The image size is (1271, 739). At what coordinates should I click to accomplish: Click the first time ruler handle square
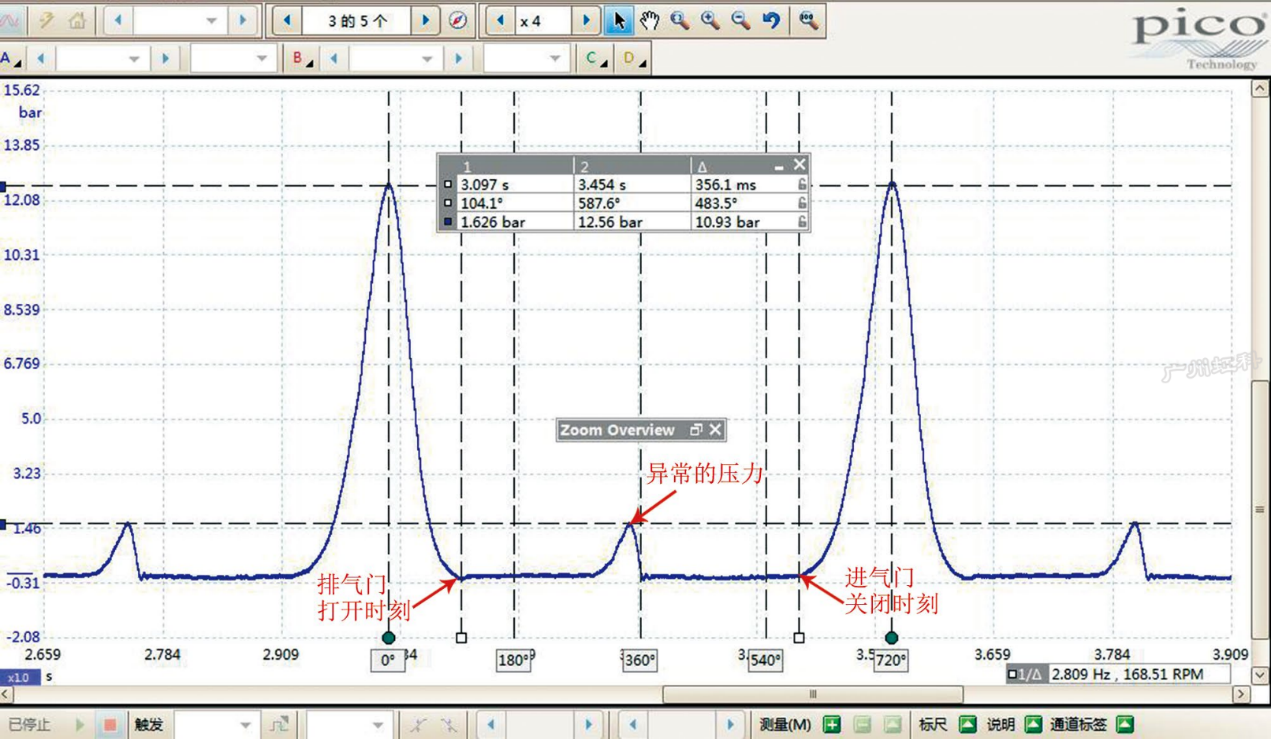461,637
